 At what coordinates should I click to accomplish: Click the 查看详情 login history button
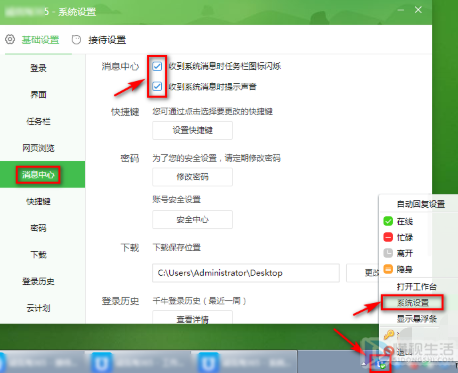click(192, 317)
